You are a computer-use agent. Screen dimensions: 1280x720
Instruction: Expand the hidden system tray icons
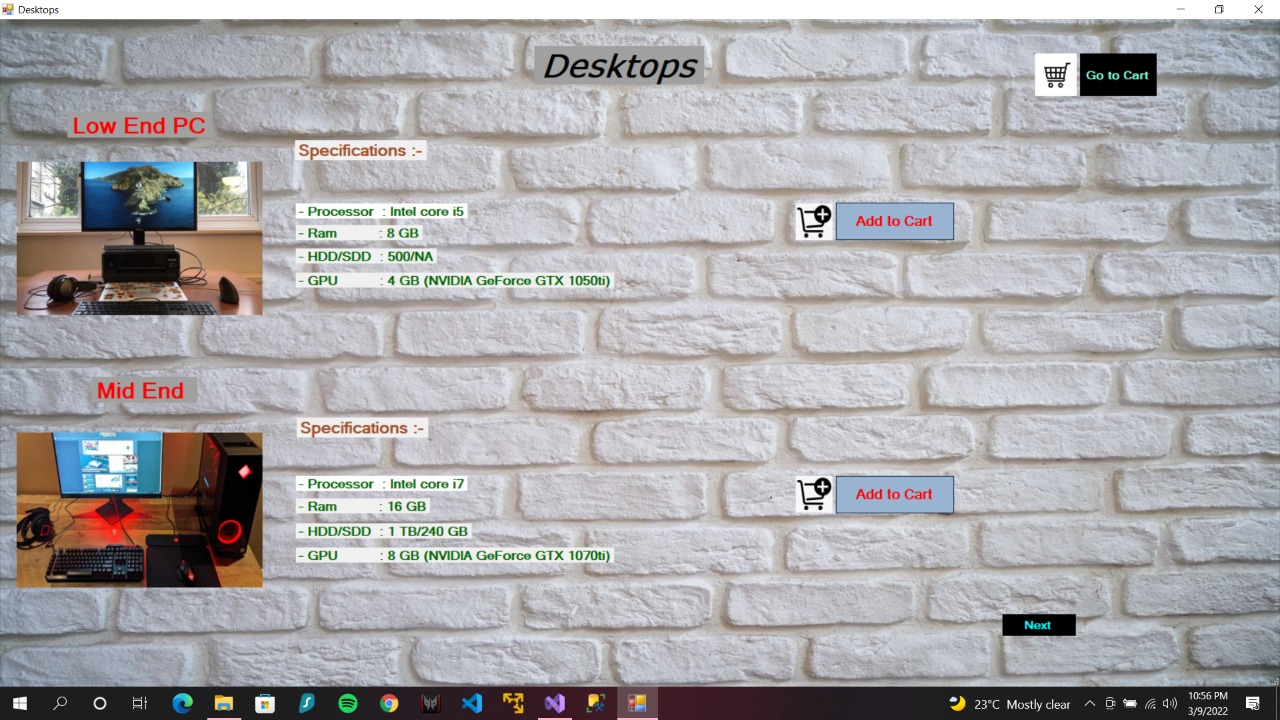(x=1090, y=704)
